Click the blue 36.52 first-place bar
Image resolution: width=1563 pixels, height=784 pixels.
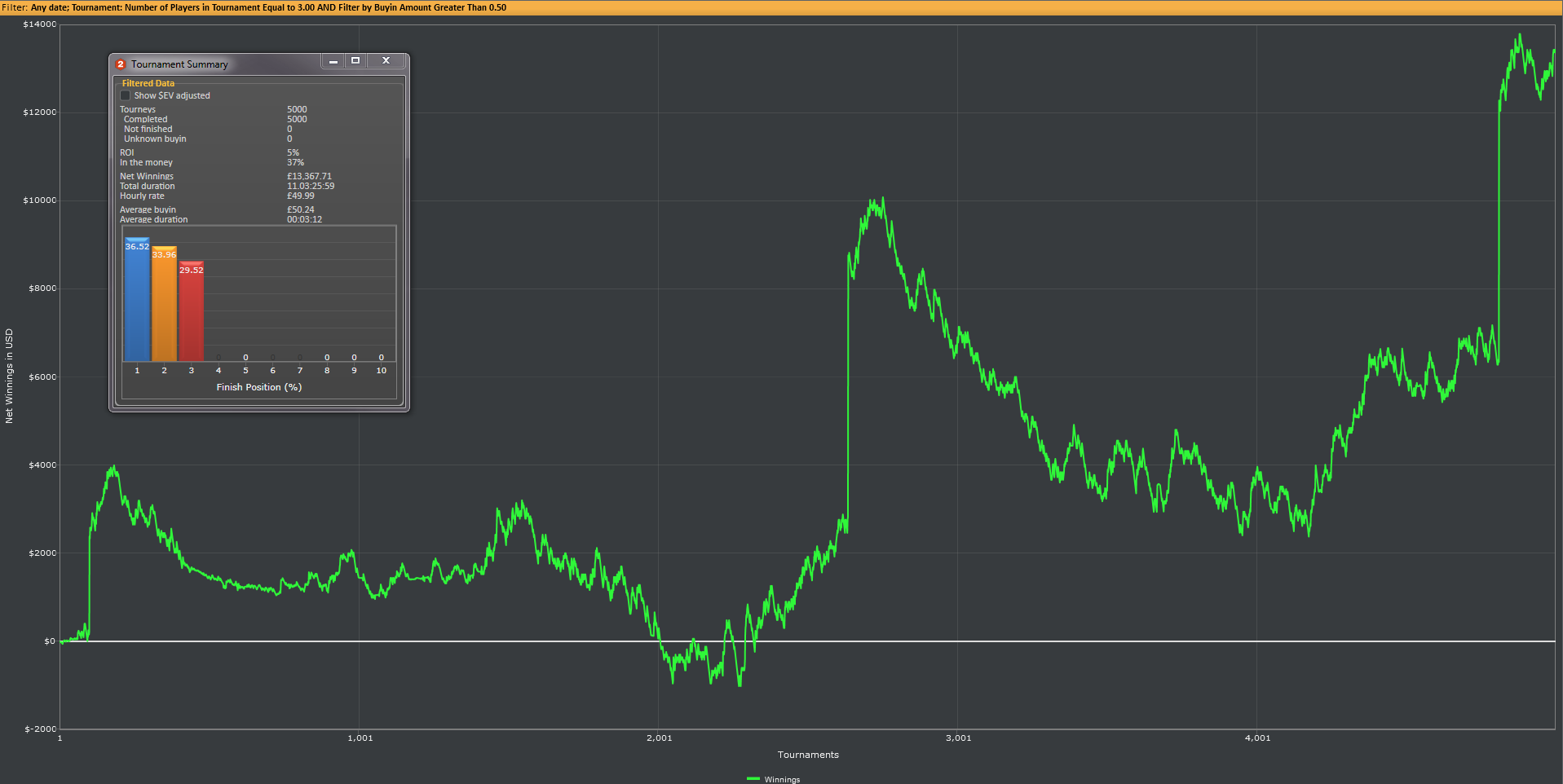[x=137, y=300]
